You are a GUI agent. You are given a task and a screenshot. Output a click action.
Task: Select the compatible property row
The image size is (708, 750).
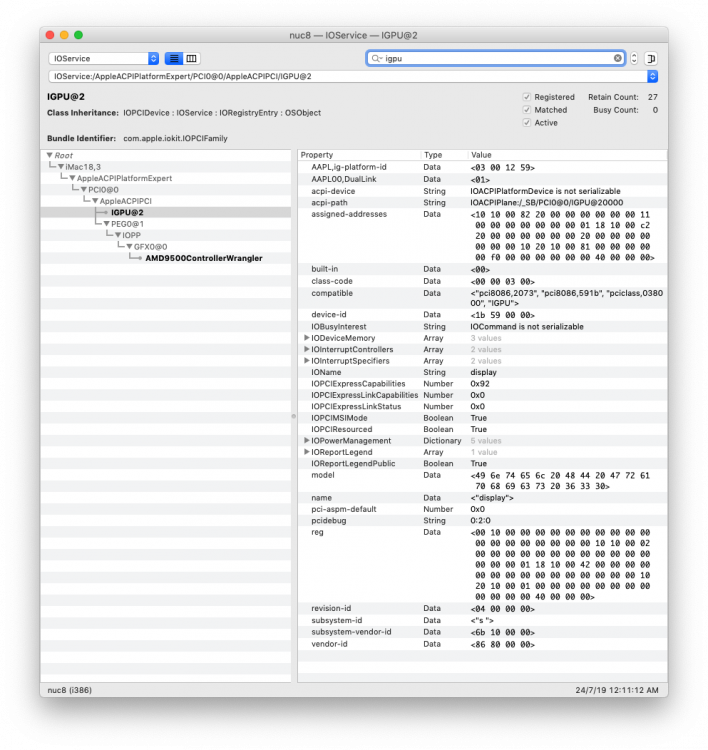pyautogui.click(x=482, y=298)
